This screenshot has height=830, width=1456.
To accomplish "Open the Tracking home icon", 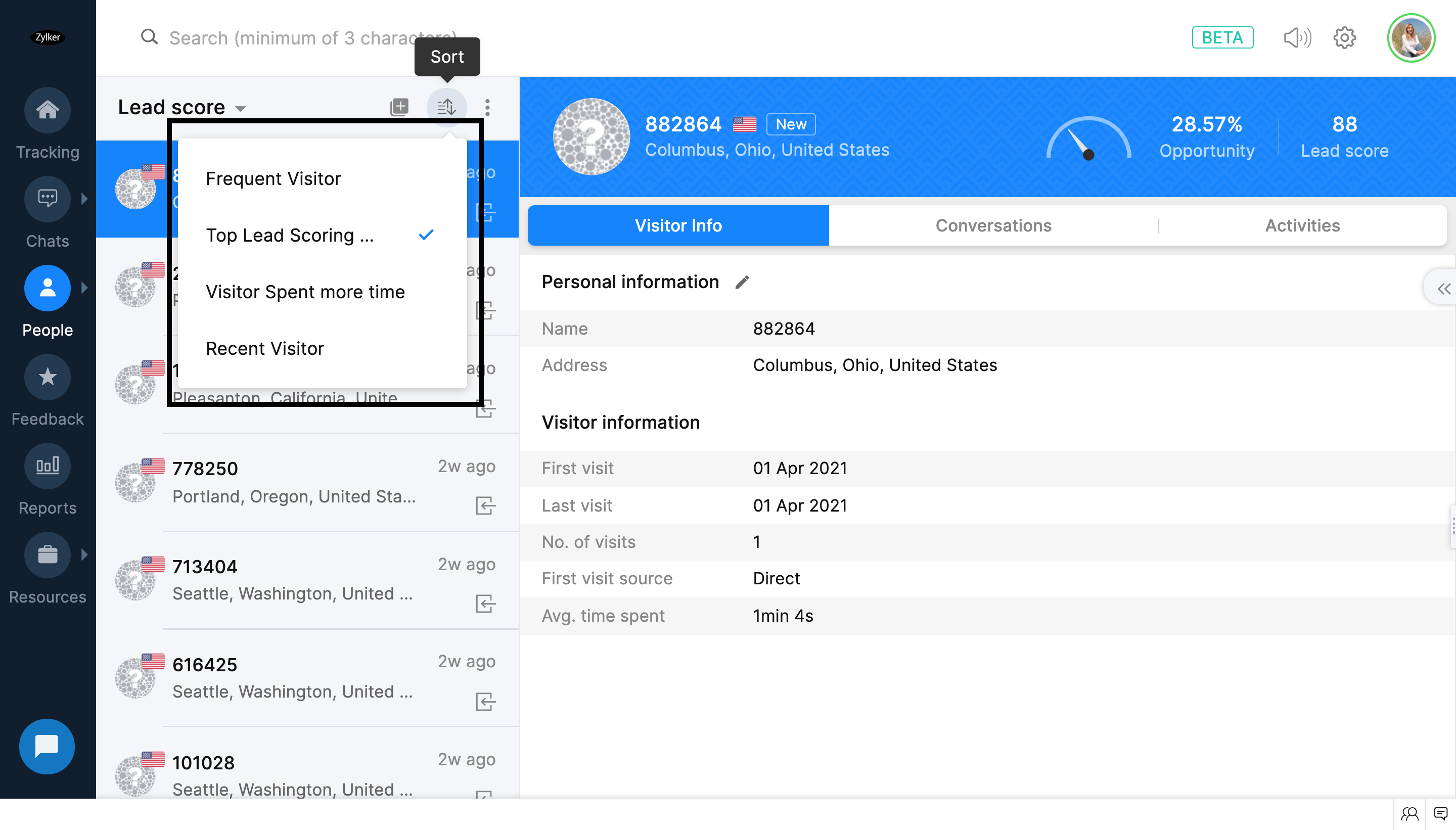I will coord(48,110).
